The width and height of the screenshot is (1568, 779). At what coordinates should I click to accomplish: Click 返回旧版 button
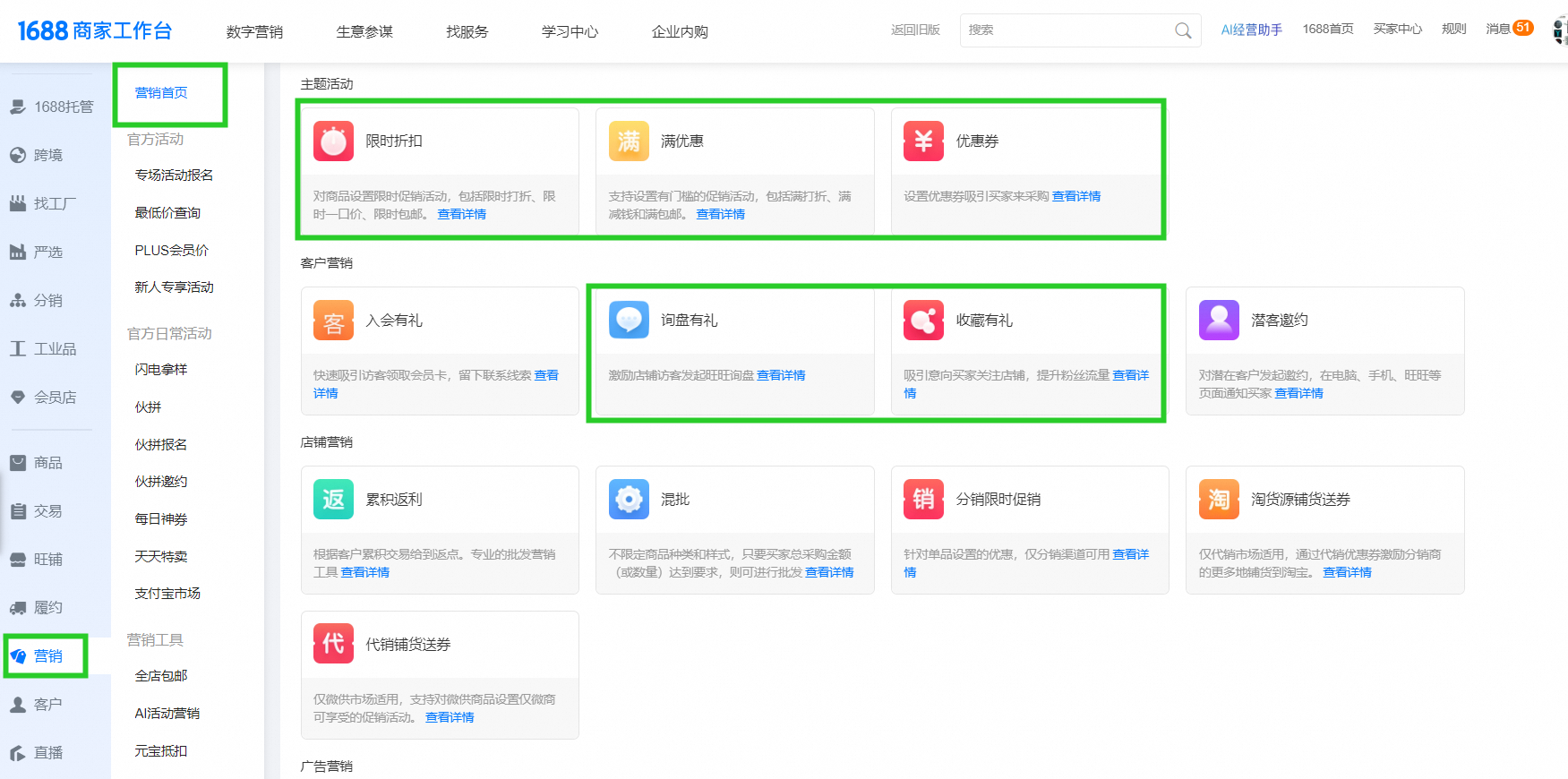(x=915, y=30)
